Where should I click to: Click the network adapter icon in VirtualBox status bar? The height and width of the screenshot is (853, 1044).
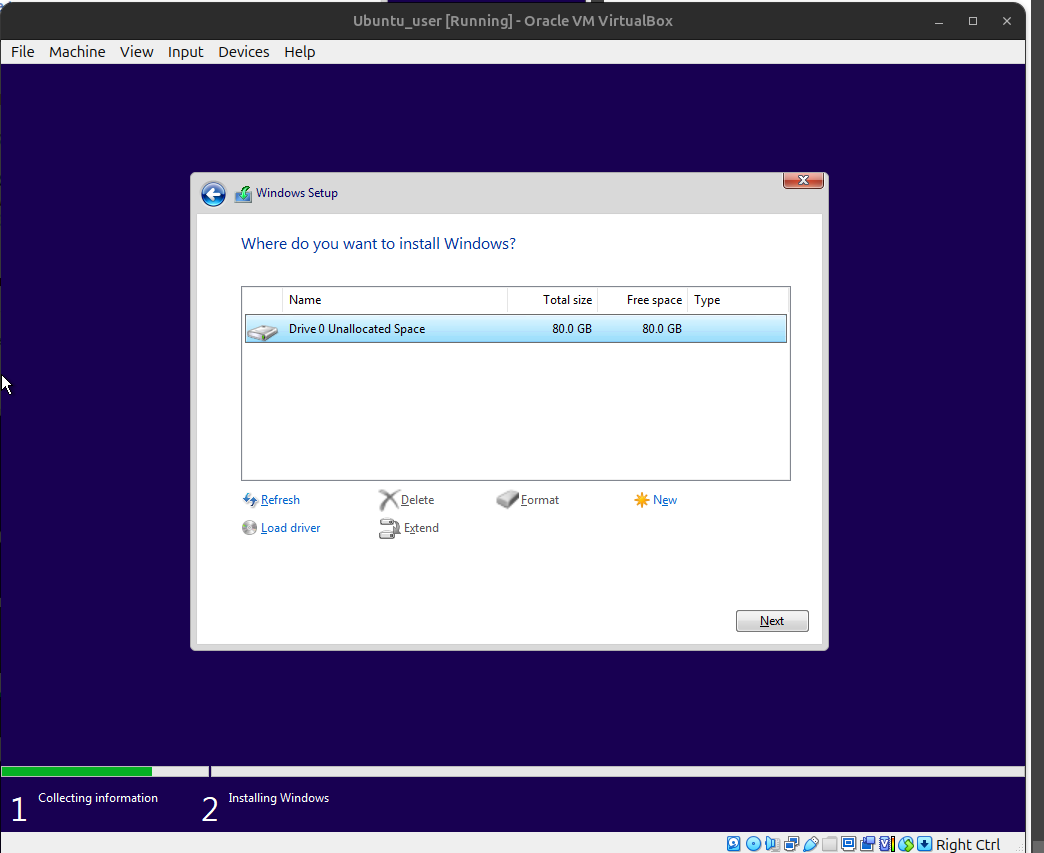tap(792, 844)
